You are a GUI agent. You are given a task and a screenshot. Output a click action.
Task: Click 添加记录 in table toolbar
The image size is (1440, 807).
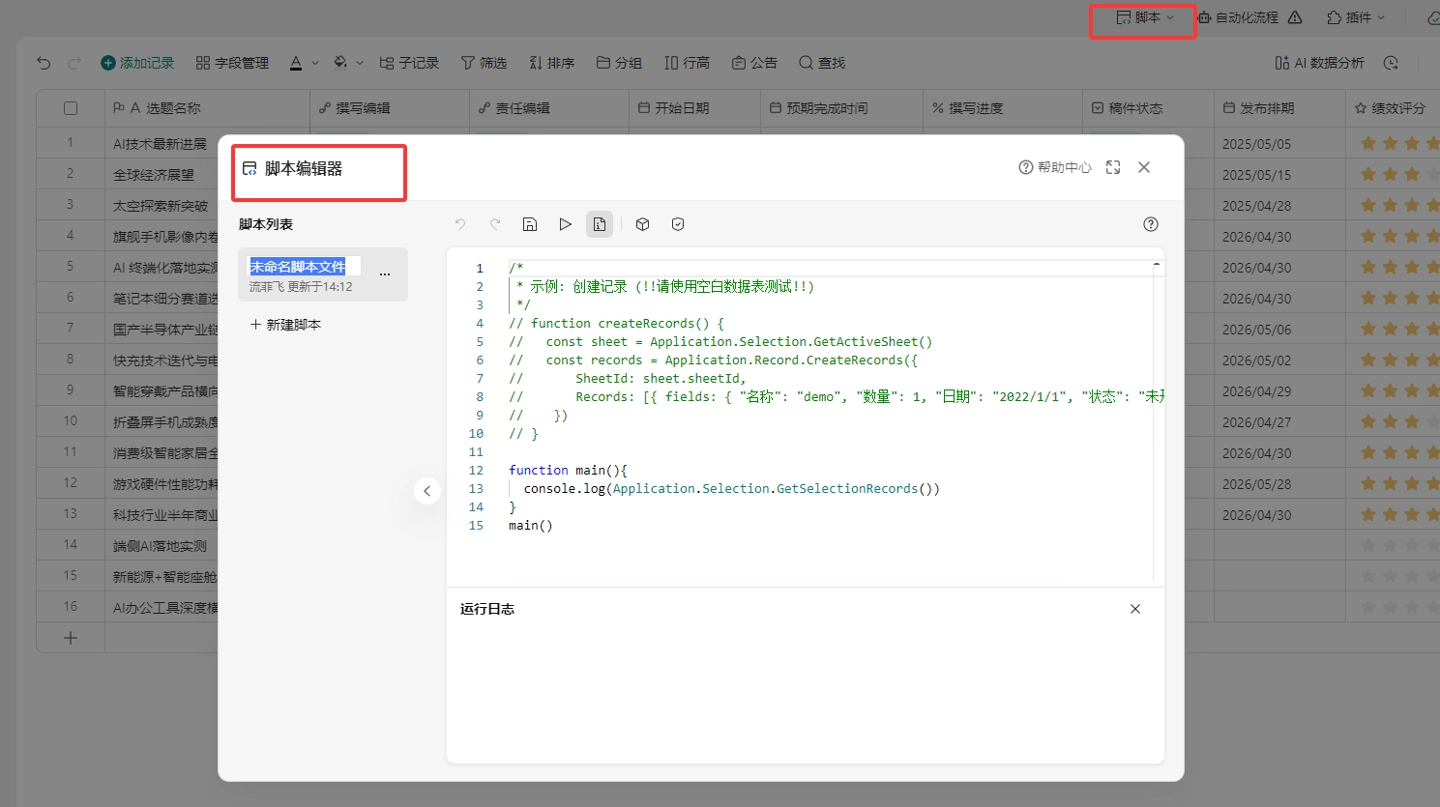pos(137,63)
